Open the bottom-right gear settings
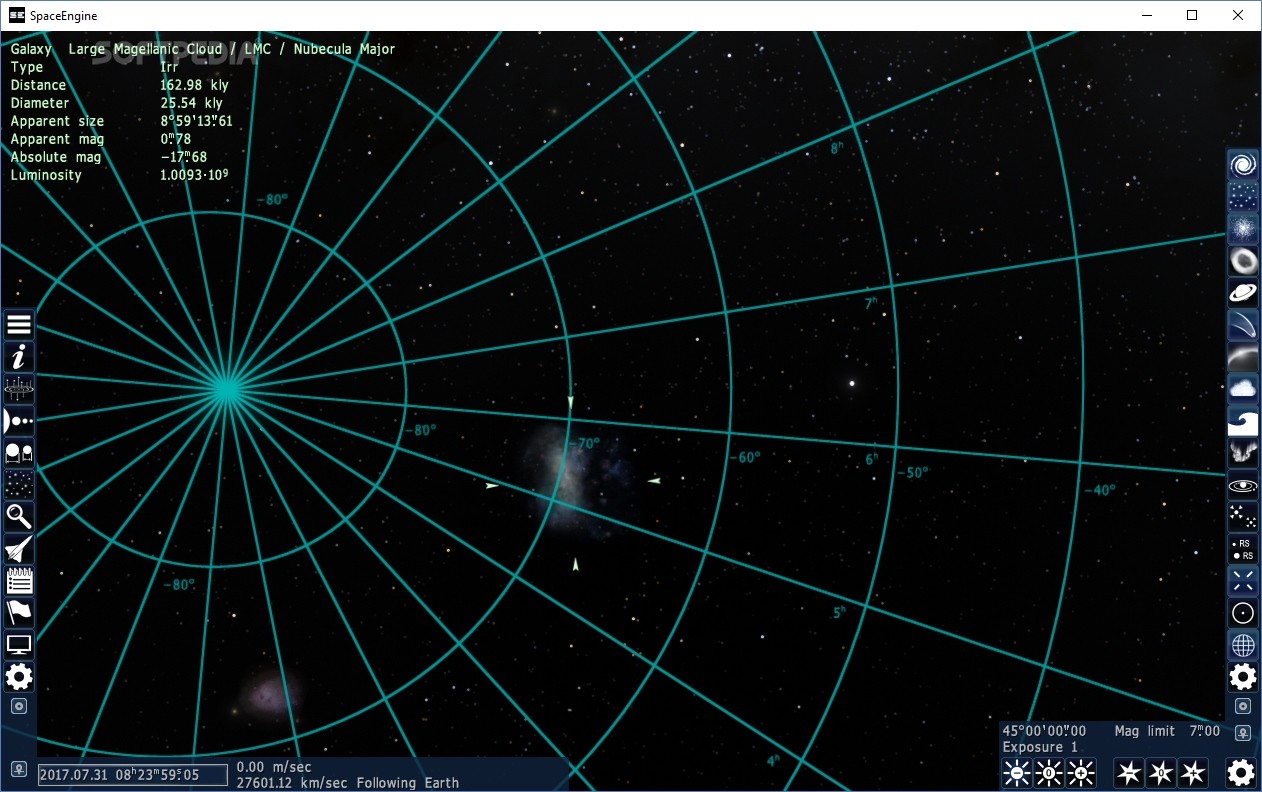 tap(1241, 772)
